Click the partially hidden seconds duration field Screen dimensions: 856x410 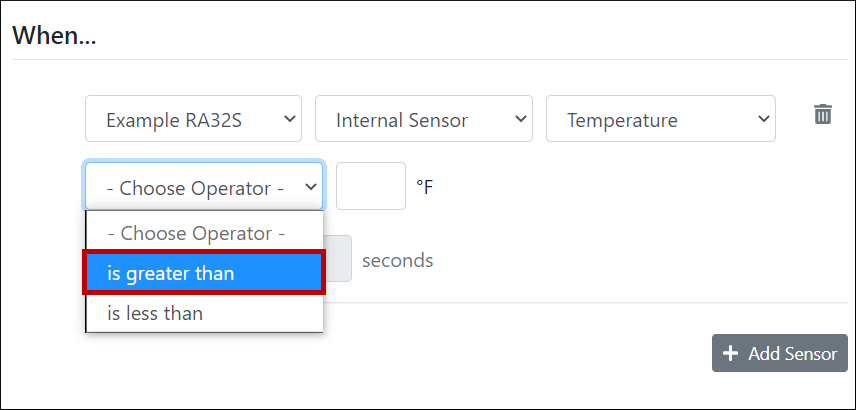(x=338, y=259)
